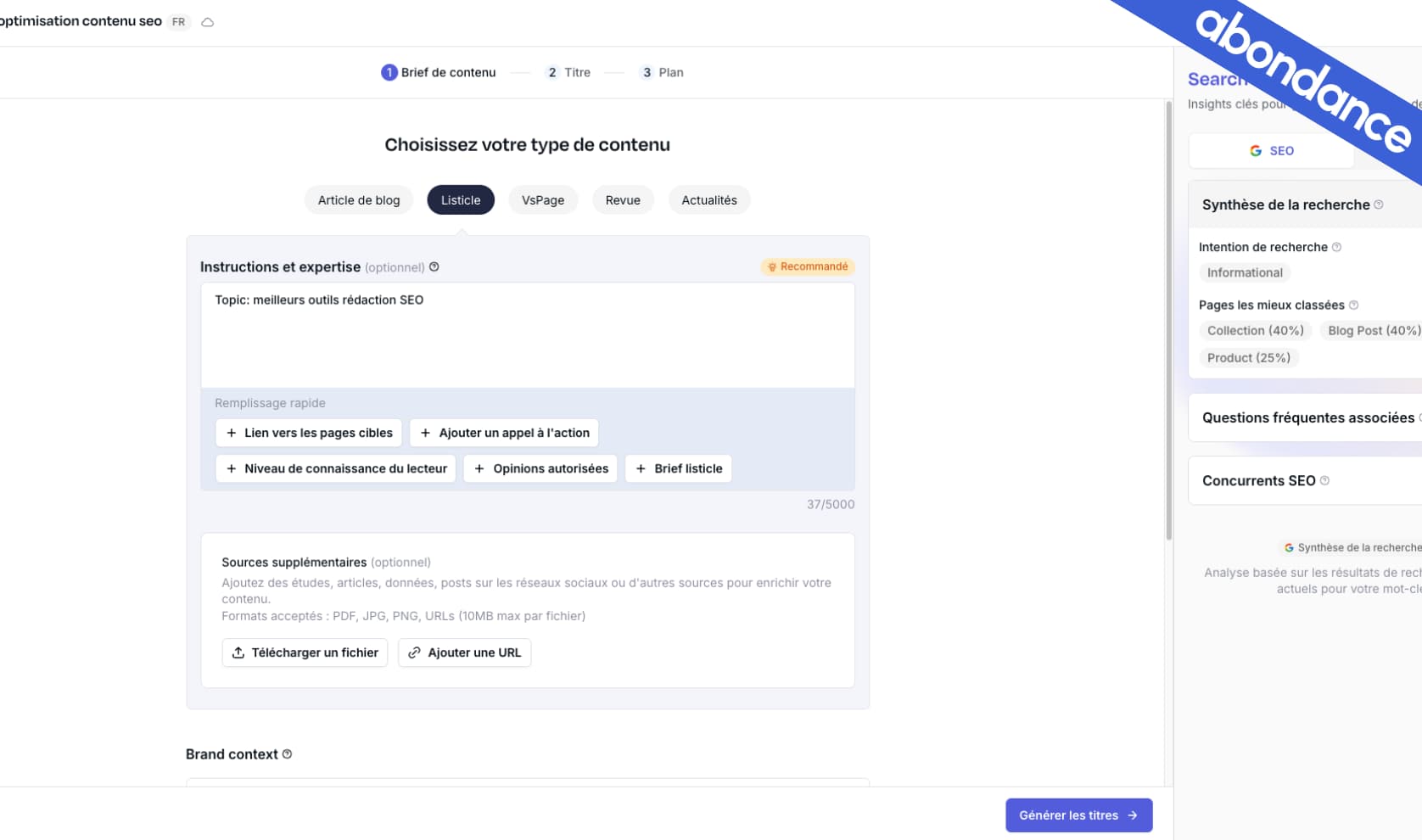Click help icon beside Synthèse de la recherche
This screenshot has height=840, width=1422.
[x=1380, y=204]
